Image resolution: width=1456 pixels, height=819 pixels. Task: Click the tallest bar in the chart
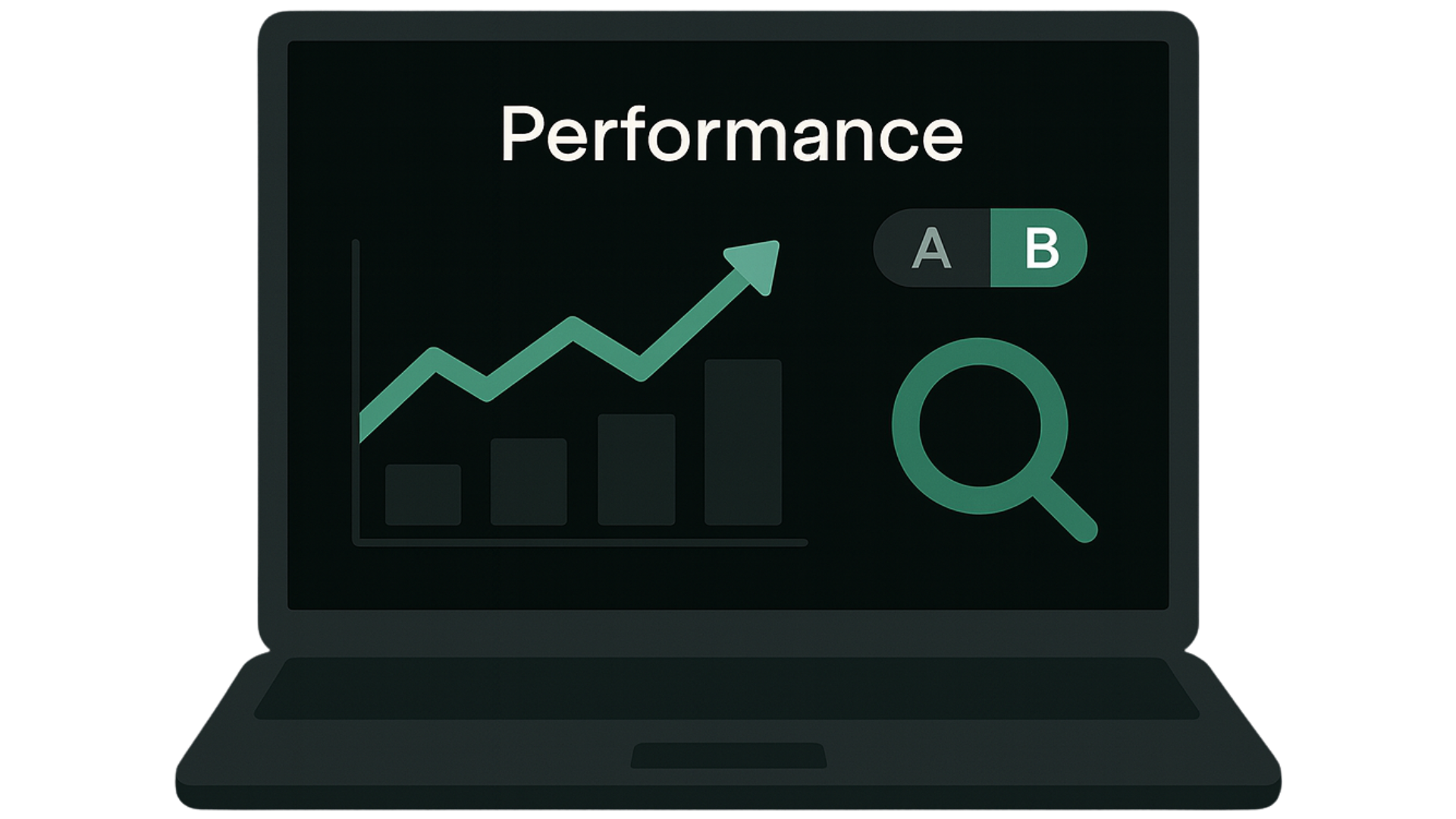point(743,442)
